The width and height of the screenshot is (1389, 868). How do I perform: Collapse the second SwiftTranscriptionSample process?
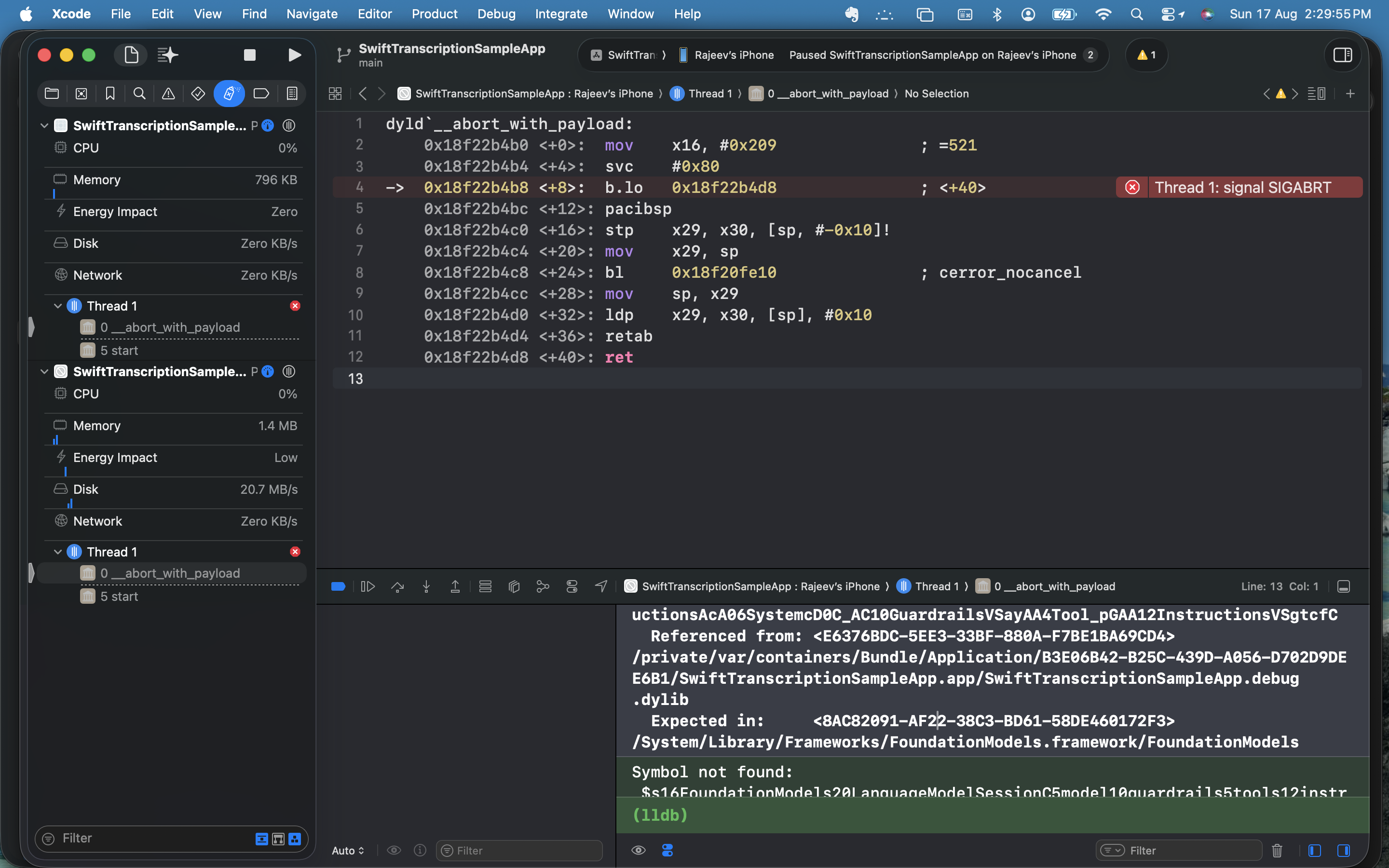(x=44, y=371)
